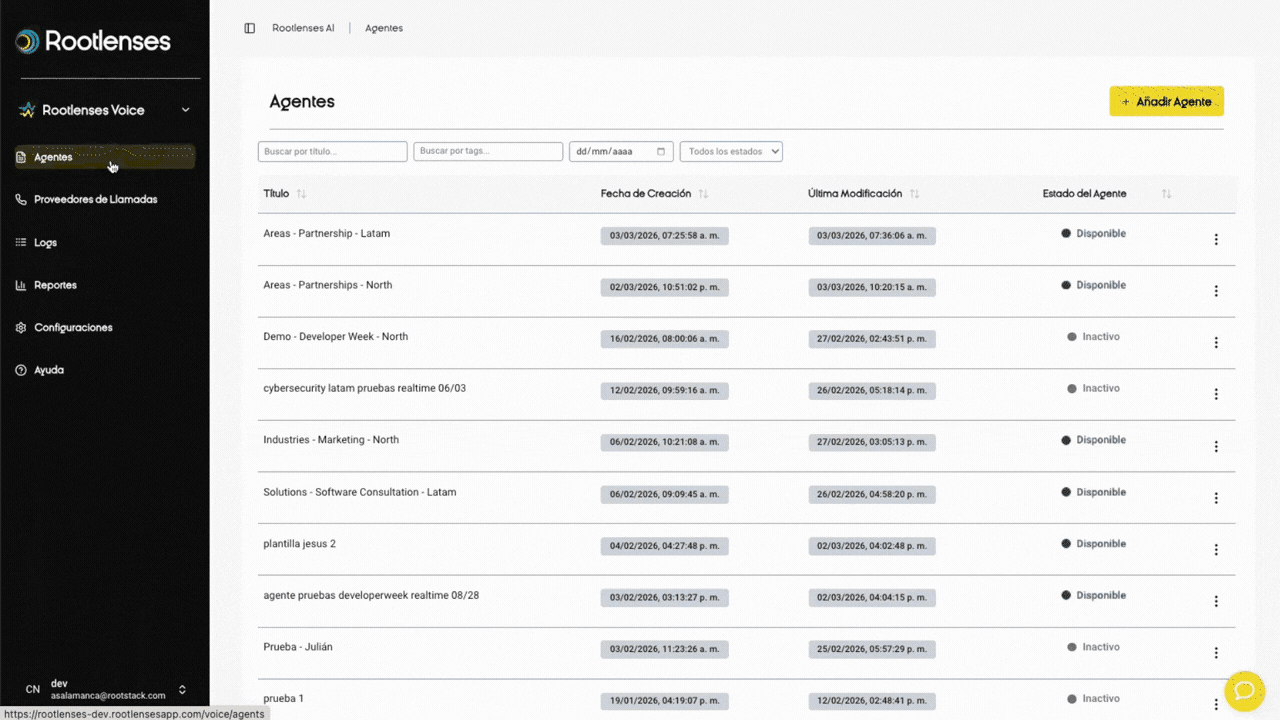Sort by Fecha de Creación column
1280x720 pixels.
click(703, 194)
